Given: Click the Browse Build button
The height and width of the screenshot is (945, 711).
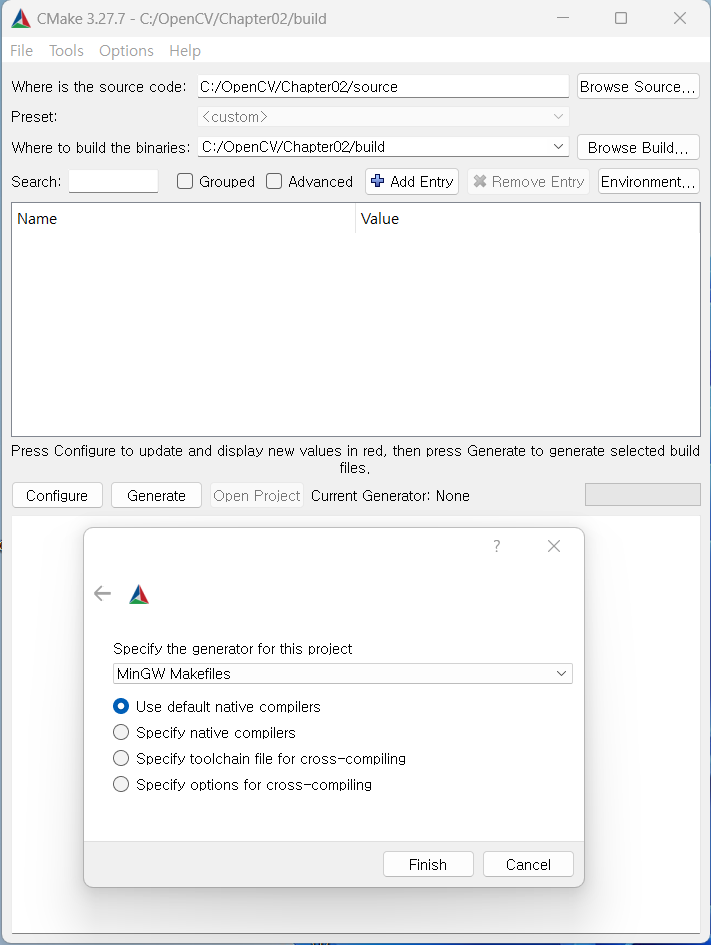Looking at the screenshot, I should point(638,147).
